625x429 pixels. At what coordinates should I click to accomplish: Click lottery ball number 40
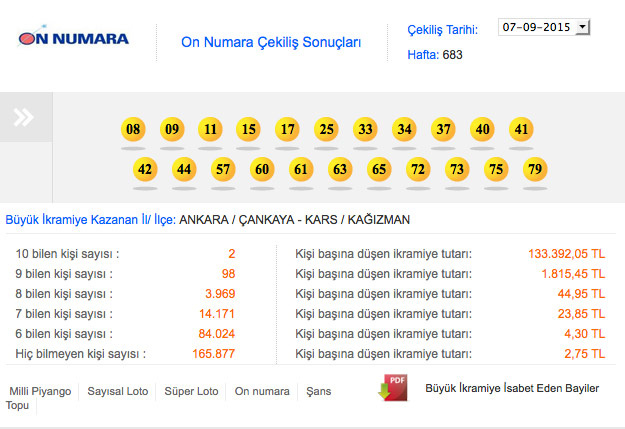(482, 129)
